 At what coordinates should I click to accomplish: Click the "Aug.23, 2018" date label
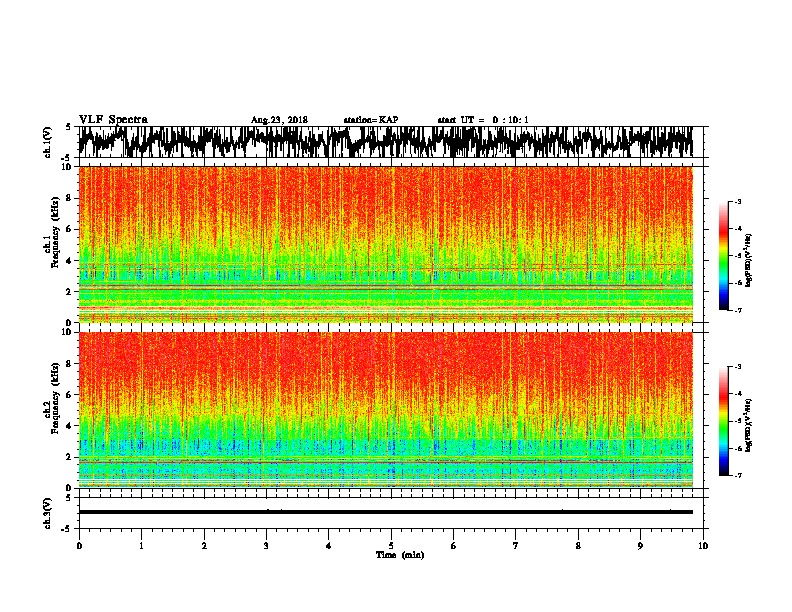click(279, 120)
